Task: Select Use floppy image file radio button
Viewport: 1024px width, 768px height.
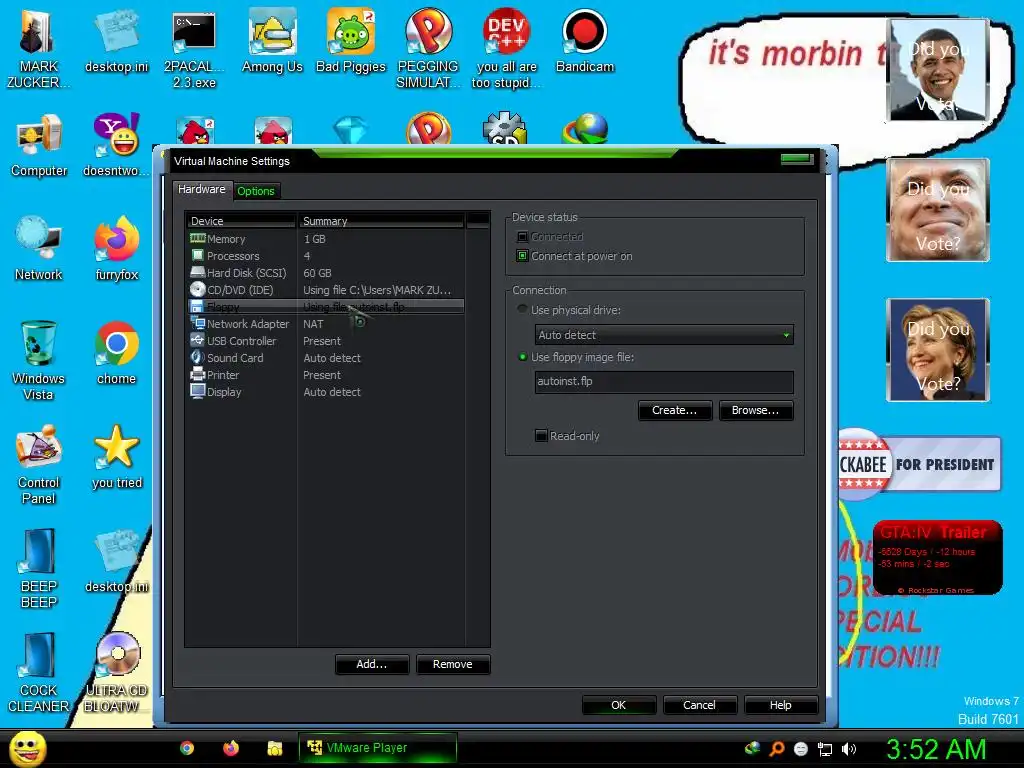Action: click(x=522, y=357)
